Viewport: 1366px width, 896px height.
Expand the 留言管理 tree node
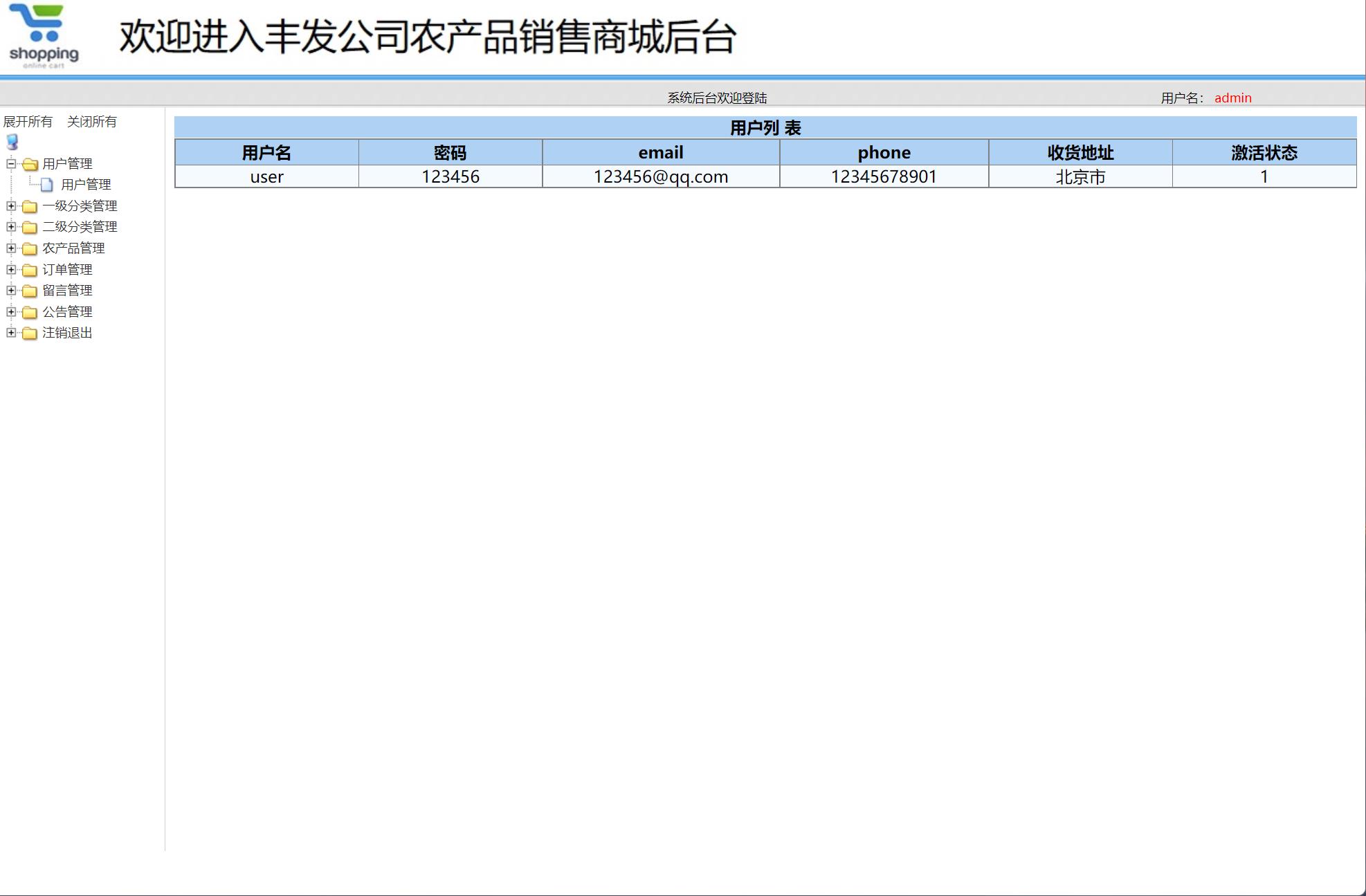[11, 290]
